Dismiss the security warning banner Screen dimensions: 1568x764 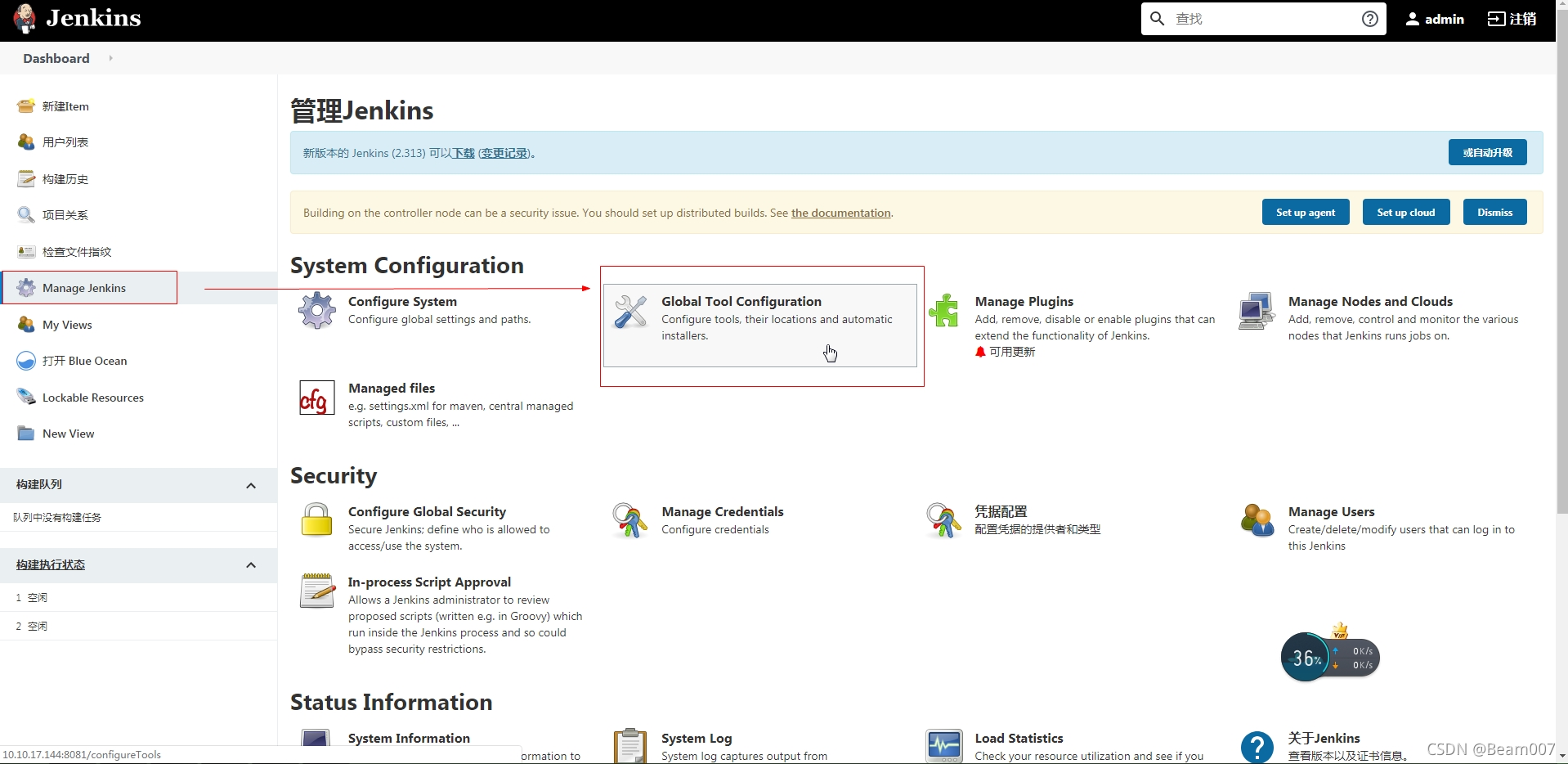1494,212
